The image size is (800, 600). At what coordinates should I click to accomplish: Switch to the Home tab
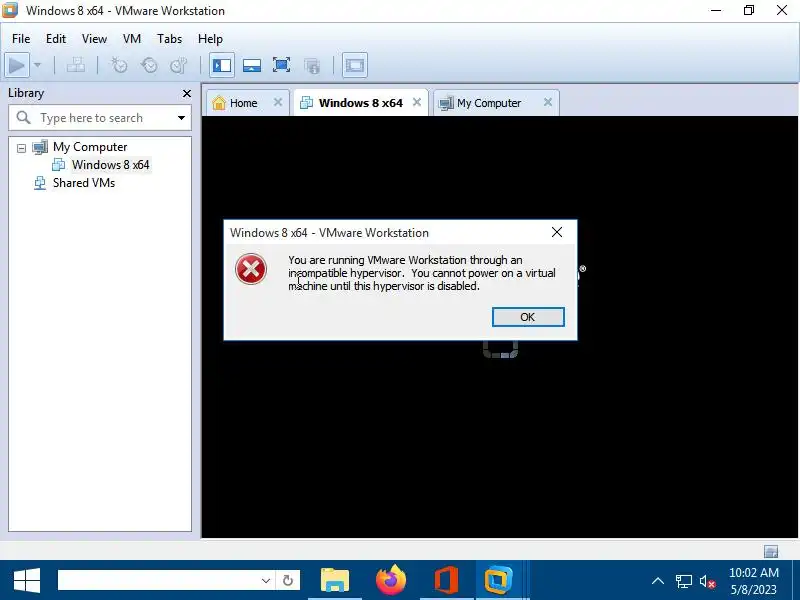tap(243, 103)
